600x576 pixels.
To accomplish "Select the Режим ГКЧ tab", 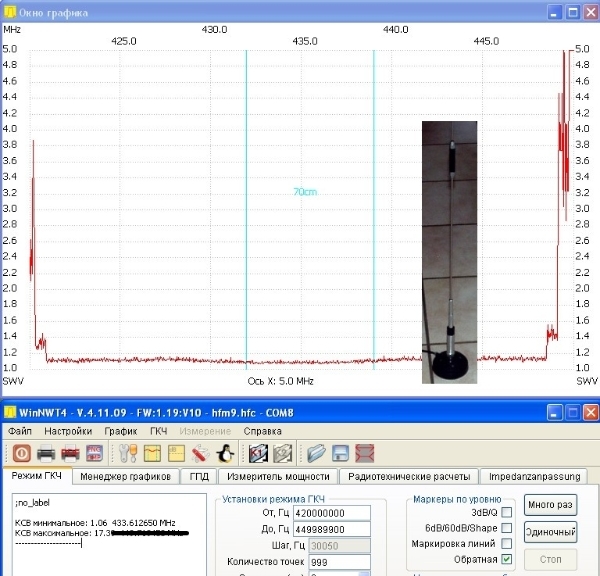I will pyautogui.click(x=37, y=476).
